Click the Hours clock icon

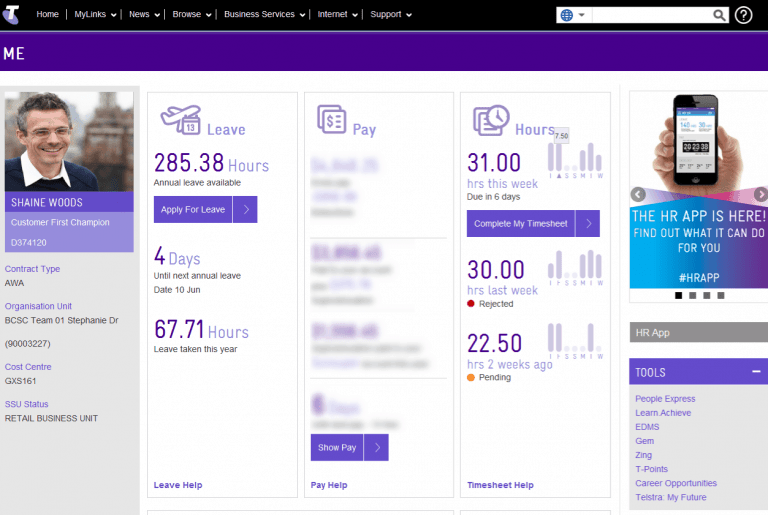[x=490, y=121]
